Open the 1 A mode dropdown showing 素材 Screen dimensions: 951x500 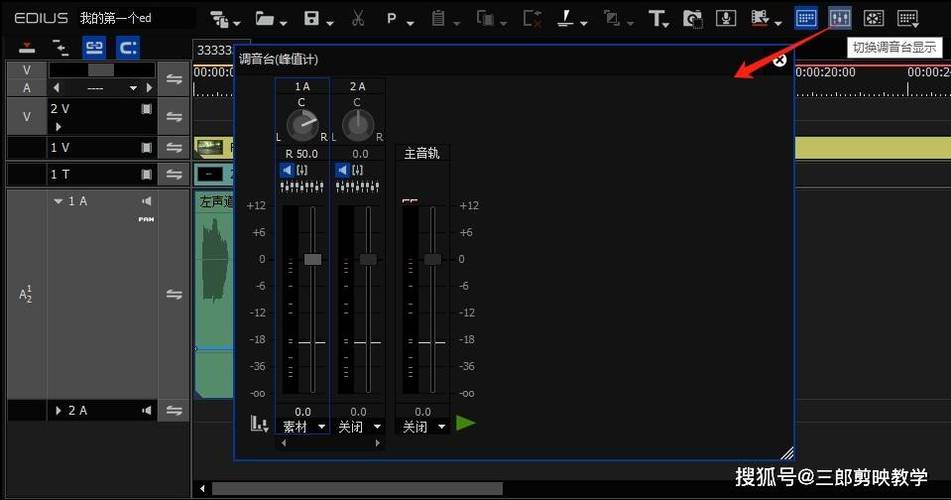pyautogui.click(x=303, y=427)
